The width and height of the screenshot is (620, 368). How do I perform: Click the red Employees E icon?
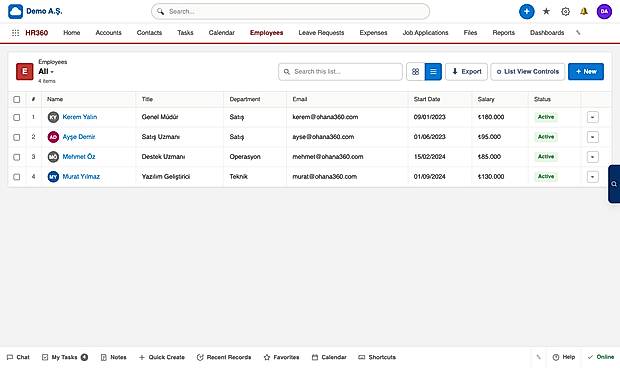25,72
